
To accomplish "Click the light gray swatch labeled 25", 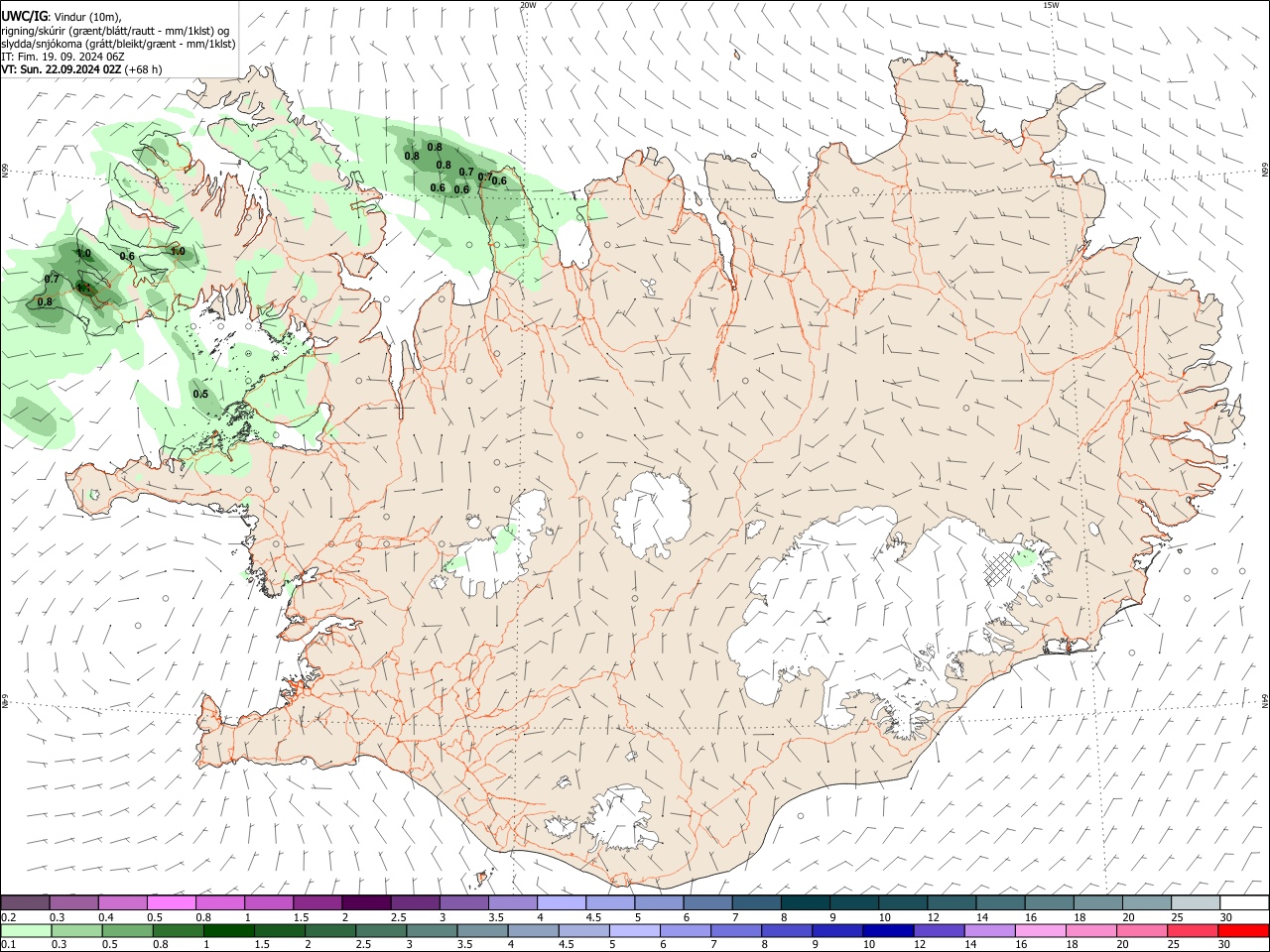I will [1197, 902].
